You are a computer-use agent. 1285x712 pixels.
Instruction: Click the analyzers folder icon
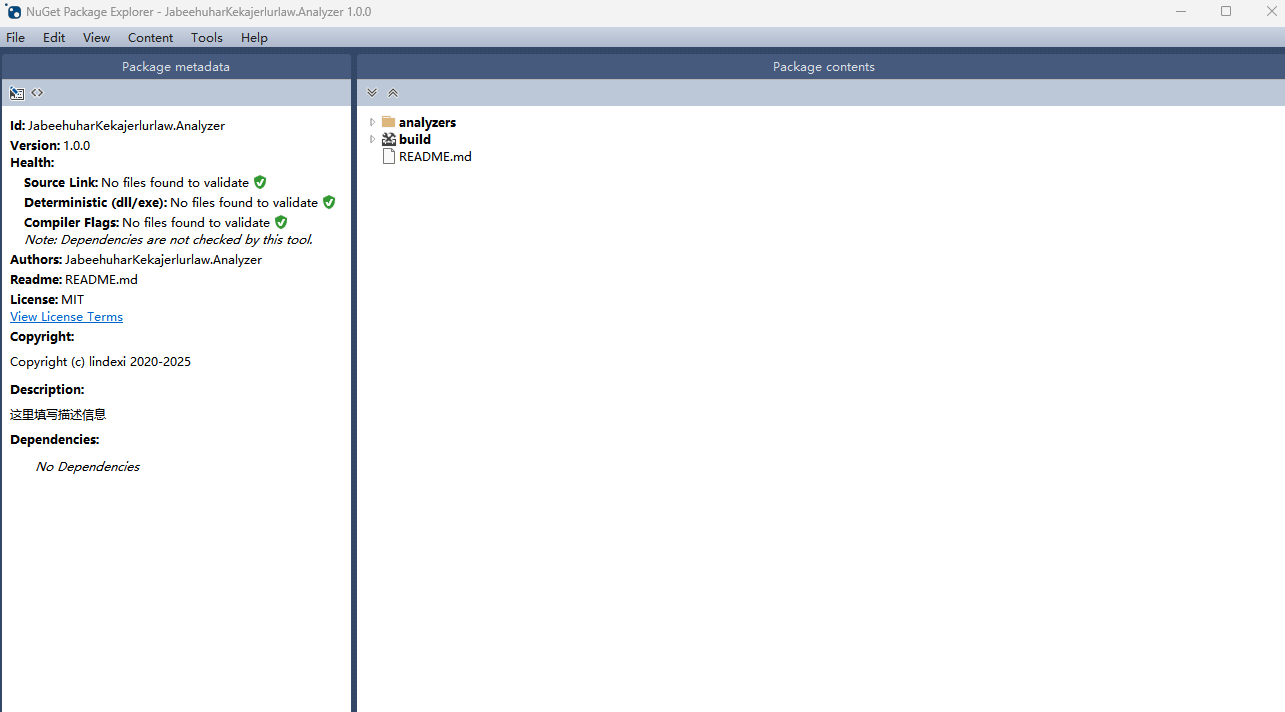[x=389, y=122]
